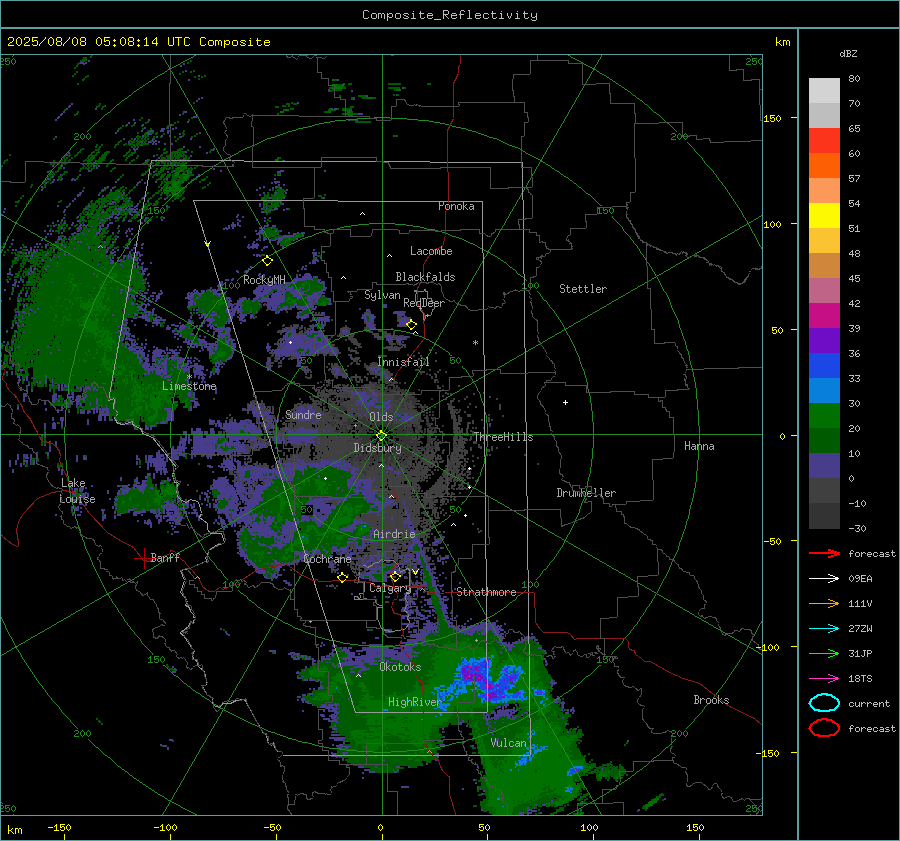Click the orange 111V arrow icon
The image size is (900, 841).
(824, 603)
